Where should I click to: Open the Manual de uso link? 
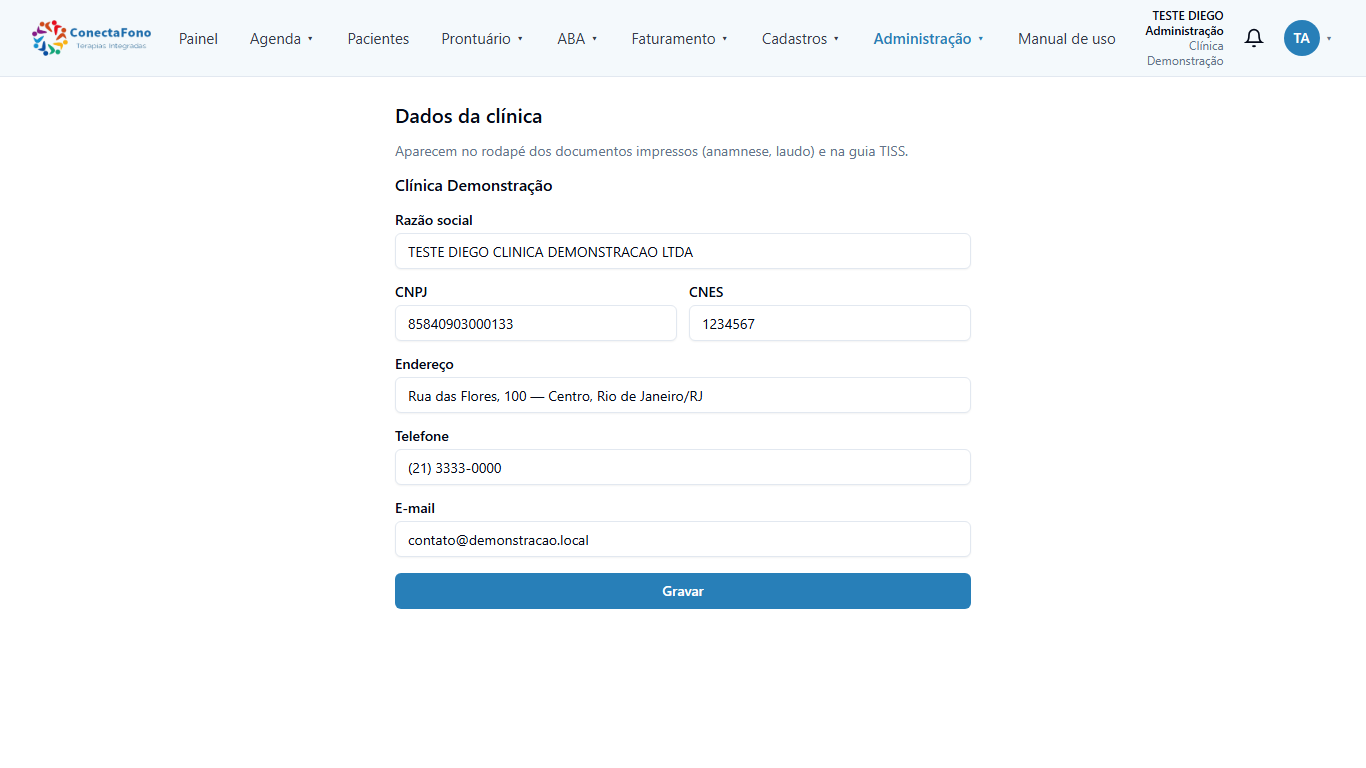pyautogui.click(x=1067, y=39)
